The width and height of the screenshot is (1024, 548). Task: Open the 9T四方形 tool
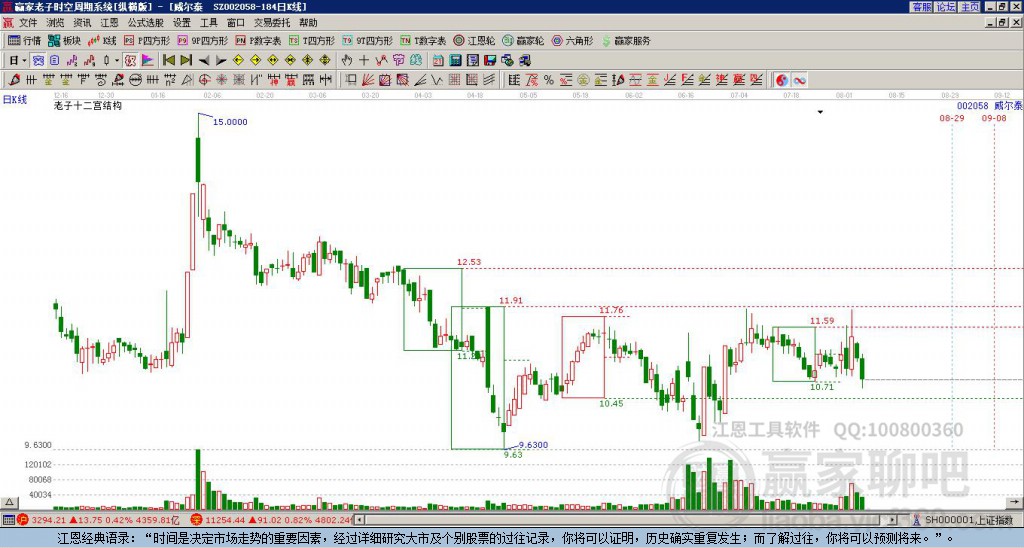(367, 40)
